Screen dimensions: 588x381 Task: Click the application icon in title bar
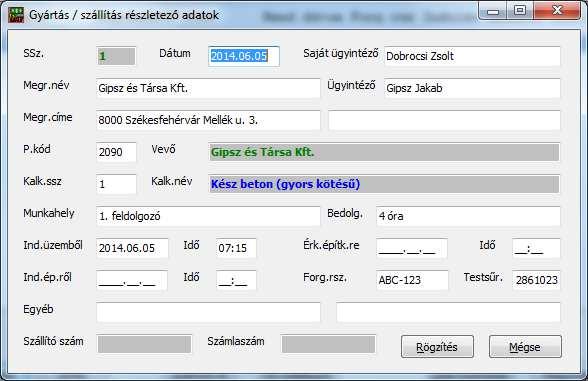click(x=16, y=15)
